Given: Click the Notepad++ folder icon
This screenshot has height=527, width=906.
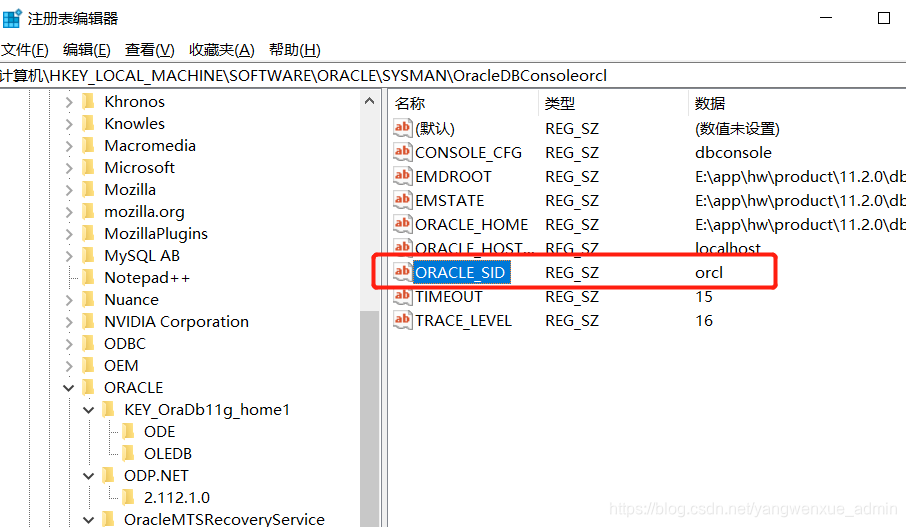Looking at the screenshot, I should (88, 277).
